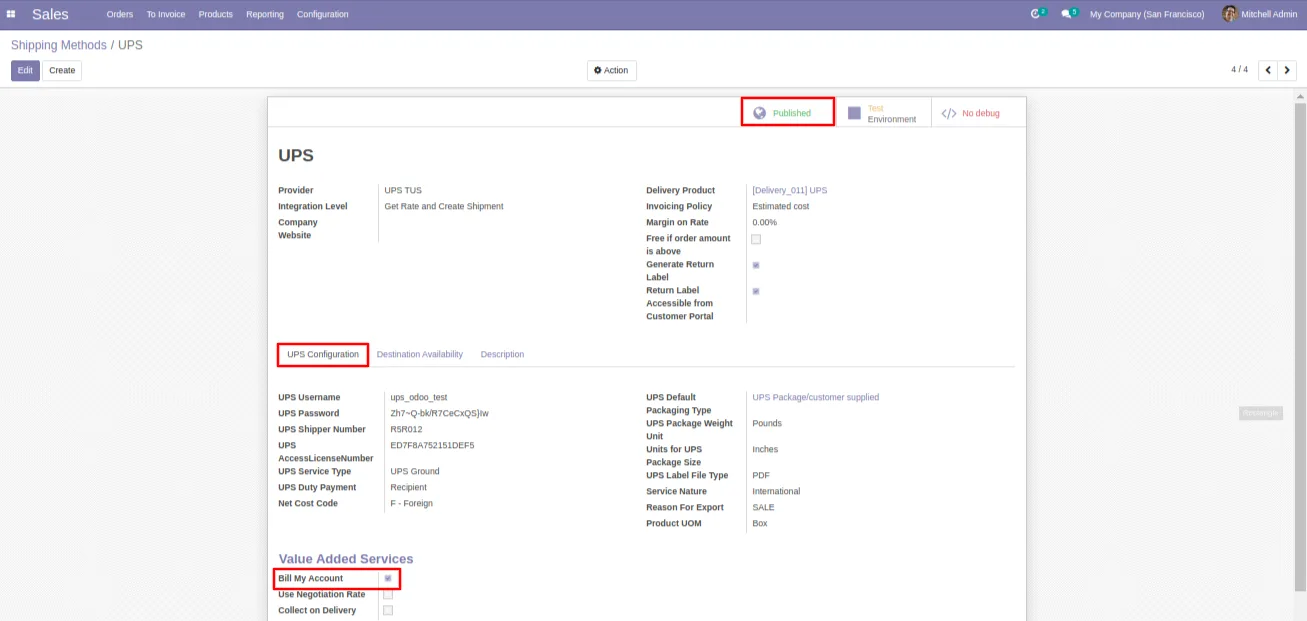Click the Test Environment label

pos(892,114)
